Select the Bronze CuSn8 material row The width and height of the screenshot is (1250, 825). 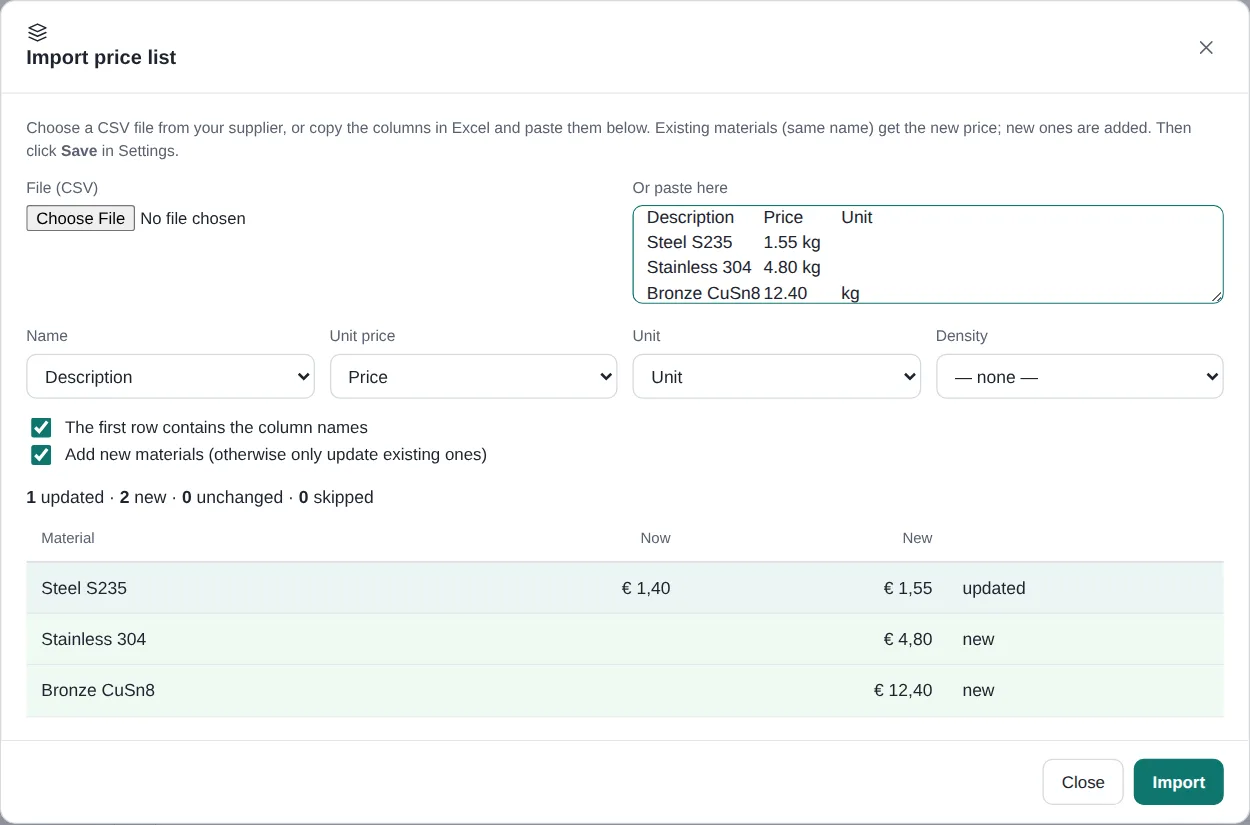coord(625,690)
